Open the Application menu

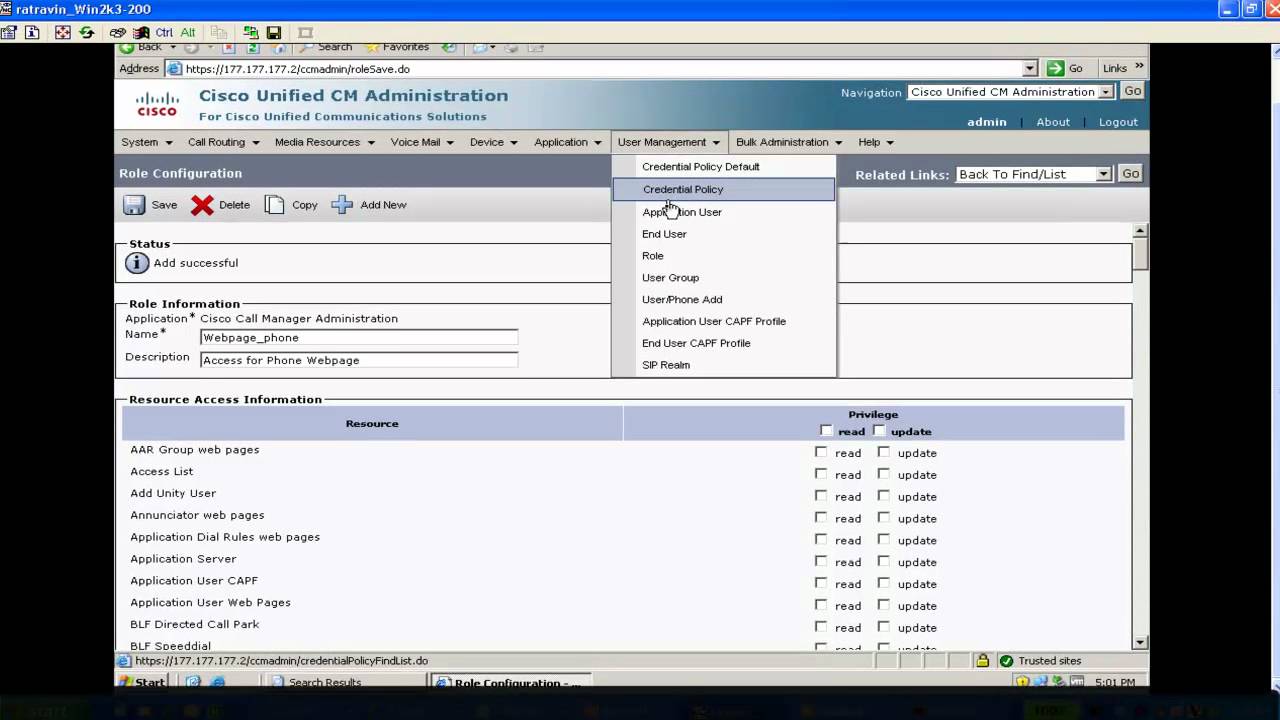click(567, 142)
